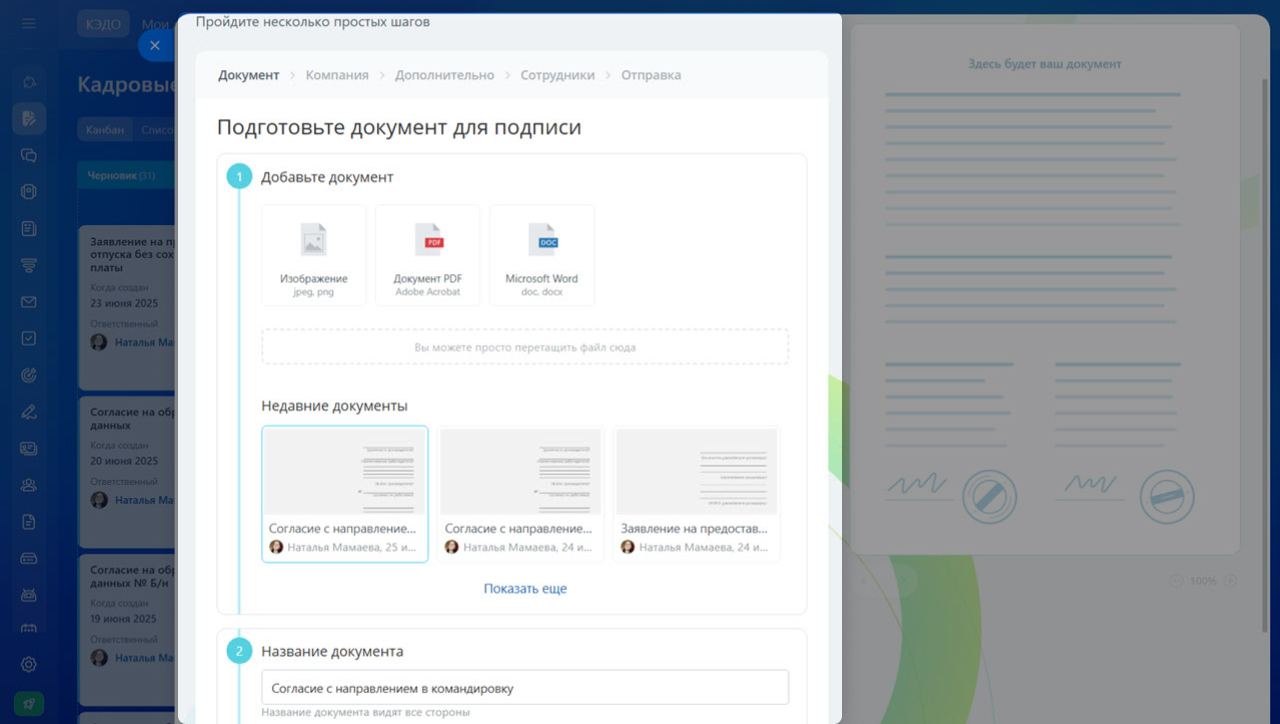The image size is (1280, 724).
Task: Click step number 2 circle Название документа
Action: 239,651
